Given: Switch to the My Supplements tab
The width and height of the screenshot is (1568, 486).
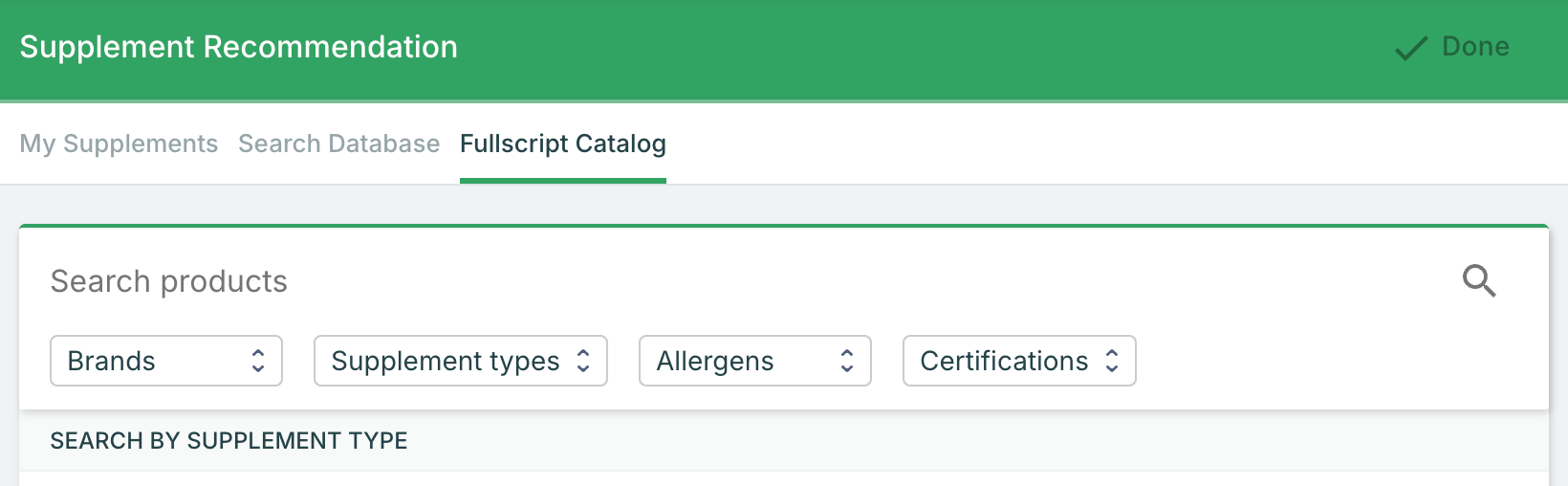Looking at the screenshot, I should click(119, 144).
